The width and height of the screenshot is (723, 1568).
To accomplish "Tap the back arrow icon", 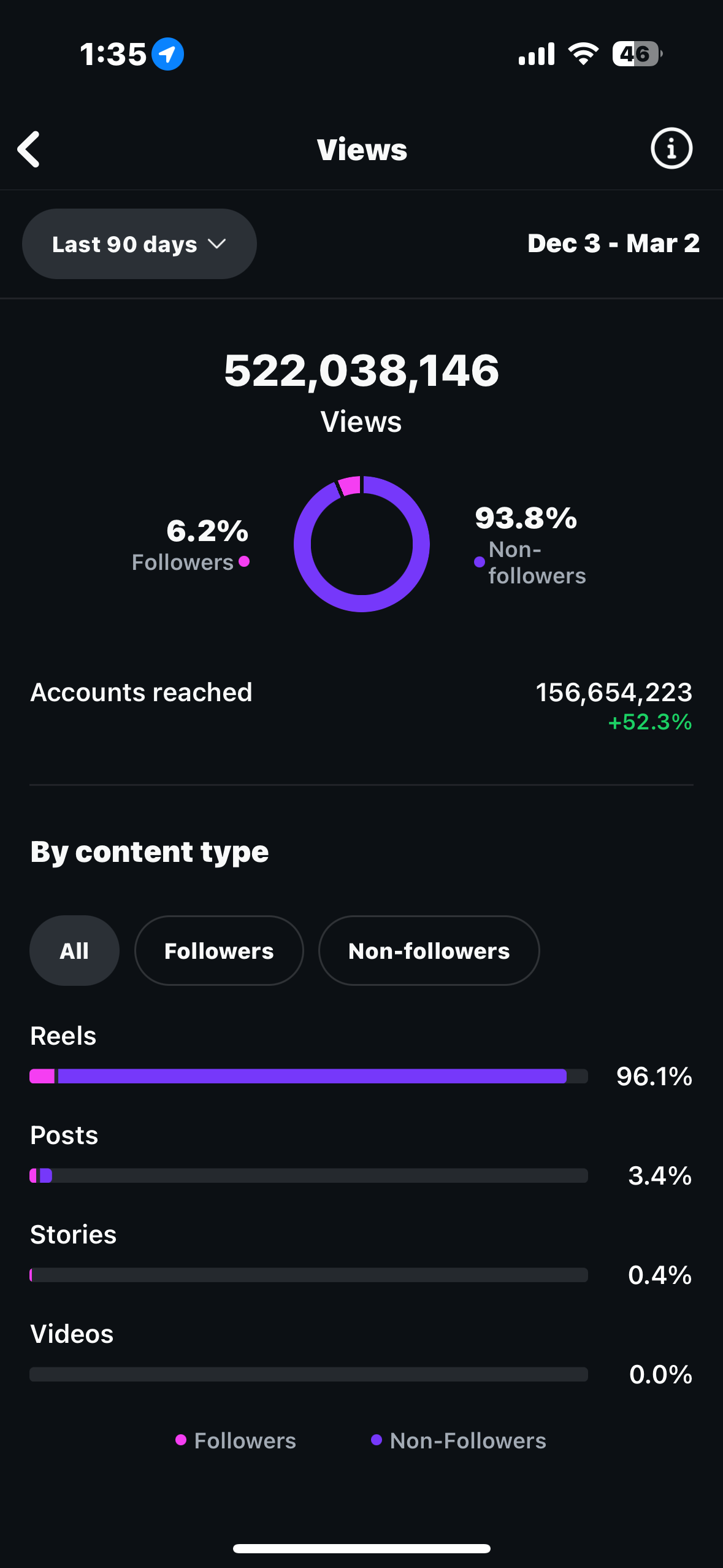I will (x=29, y=149).
